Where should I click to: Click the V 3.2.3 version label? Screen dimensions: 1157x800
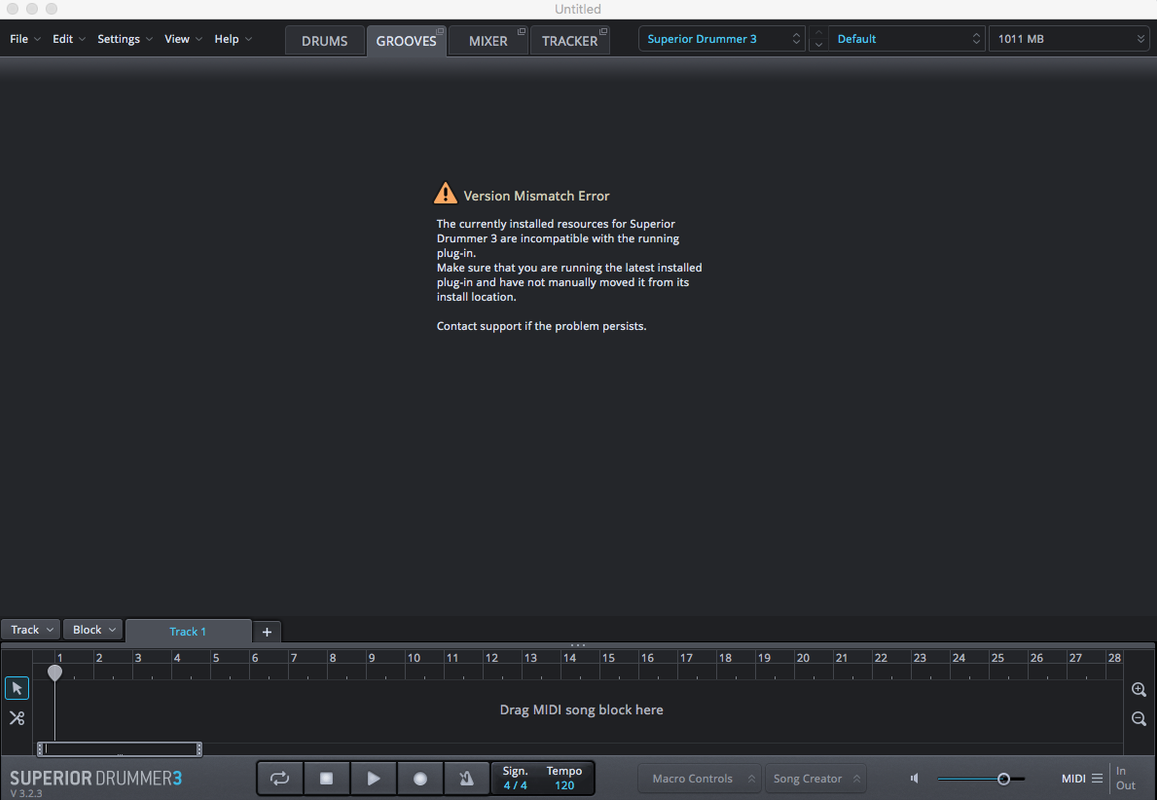[x=27, y=794]
